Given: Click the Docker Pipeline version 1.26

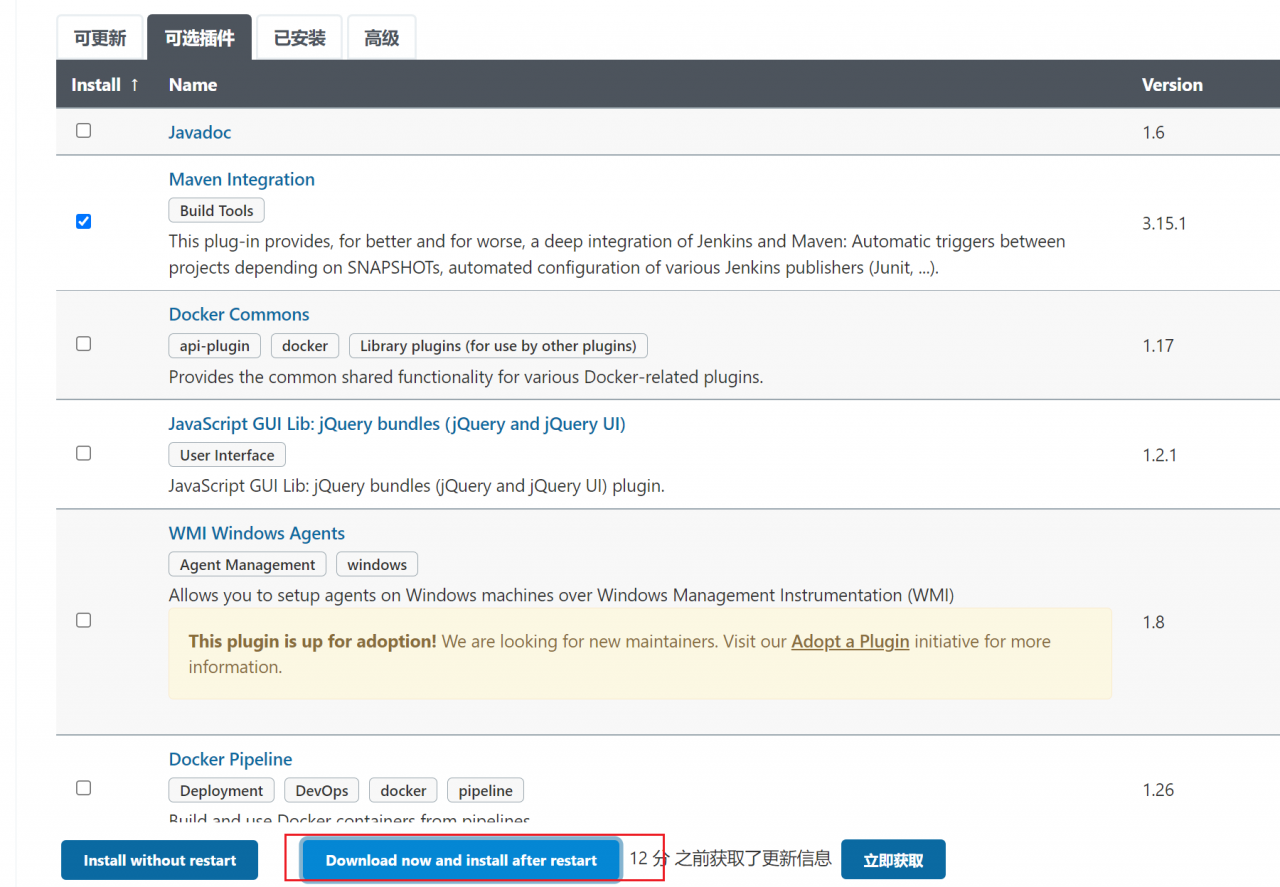Looking at the screenshot, I should (1158, 790).
